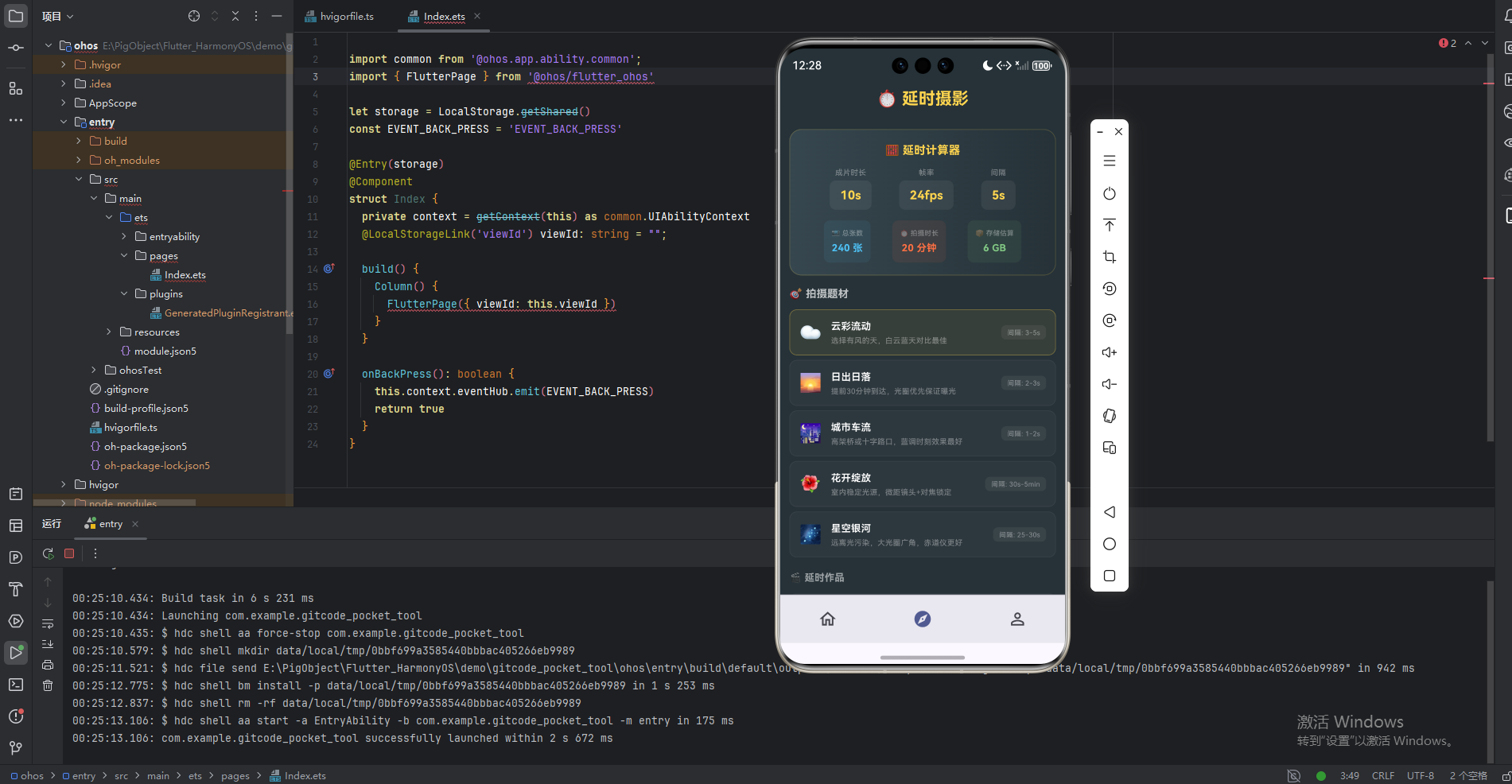1512x784 pixels.
Task: Open project view dropdown 项目
Action: 57,16
